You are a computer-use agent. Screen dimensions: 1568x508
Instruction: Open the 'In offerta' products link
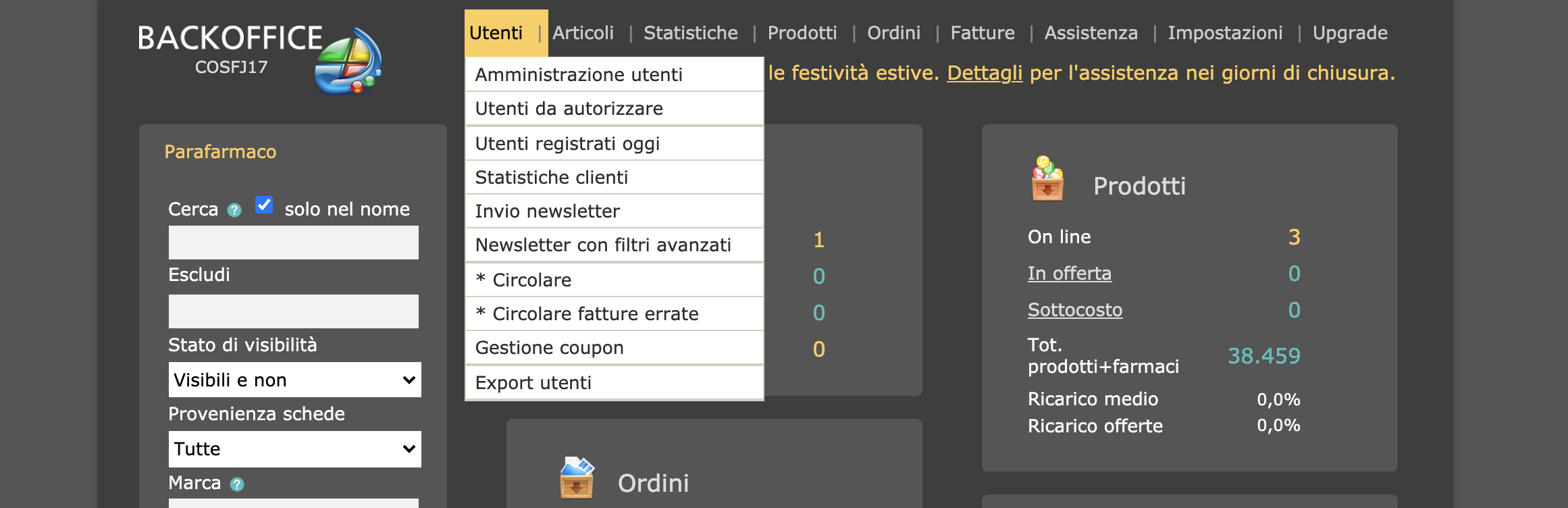click(1070, 274)
